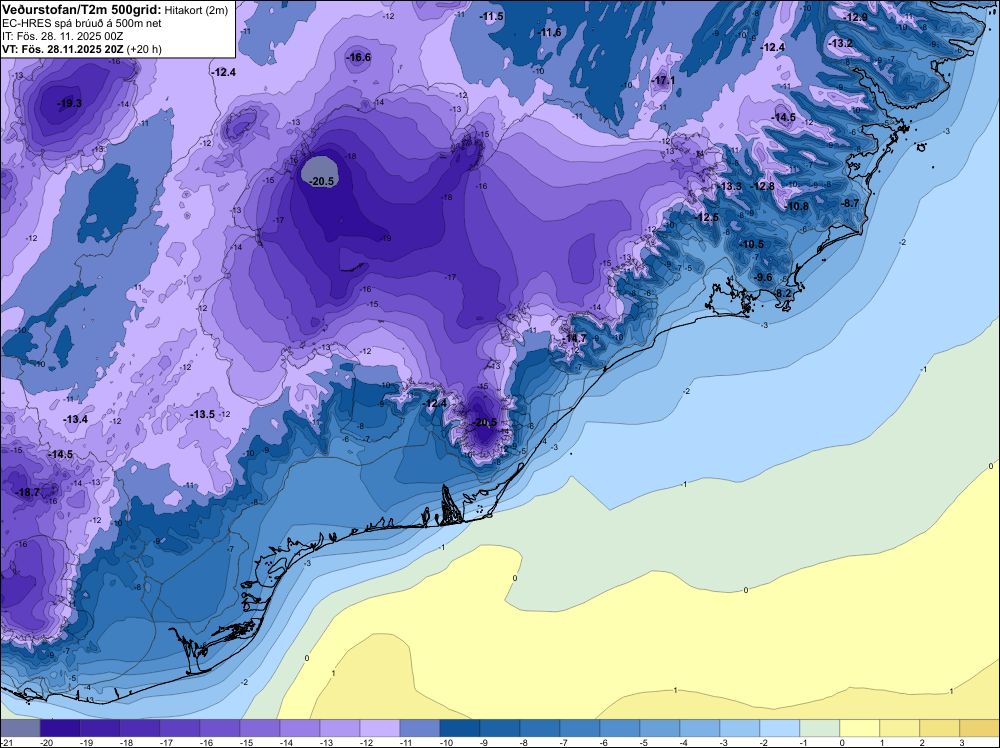The image size is (1000, 748).
Task: Click the -13.3 temperature label
Action: coord(730,186)
